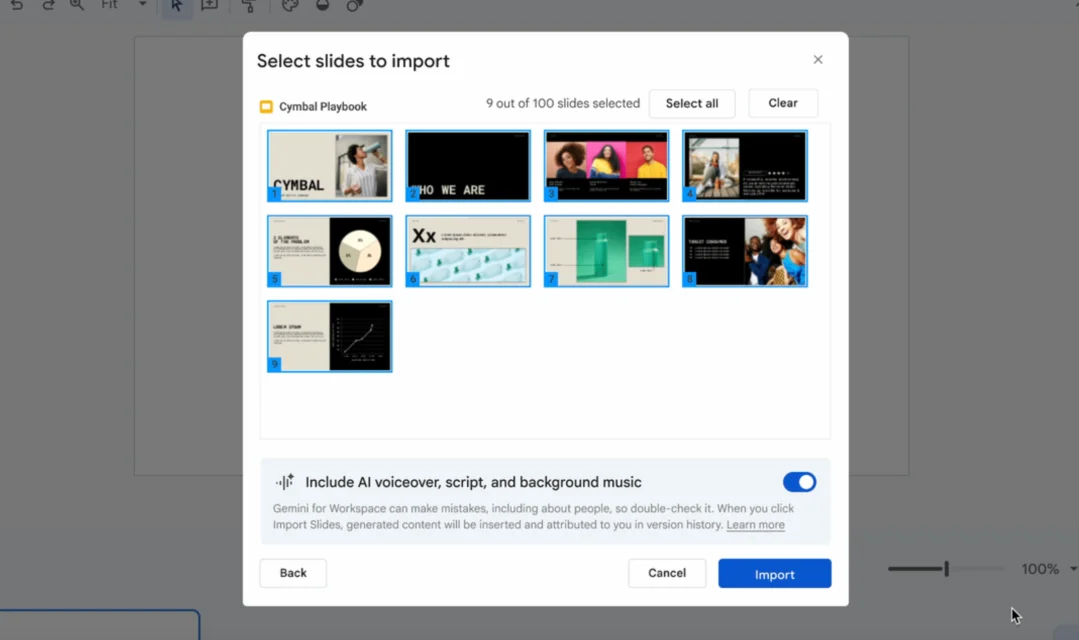Screen dimensions: 1079x640
Task: Disable the AI voiceover and music toggle
Action: pos(799,482)
